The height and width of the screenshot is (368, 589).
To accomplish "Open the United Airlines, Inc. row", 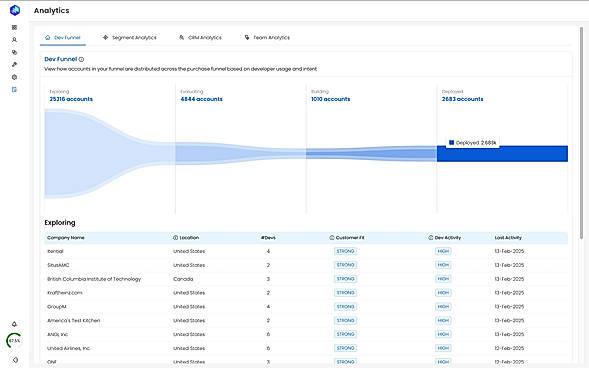I will coord(306,348).
